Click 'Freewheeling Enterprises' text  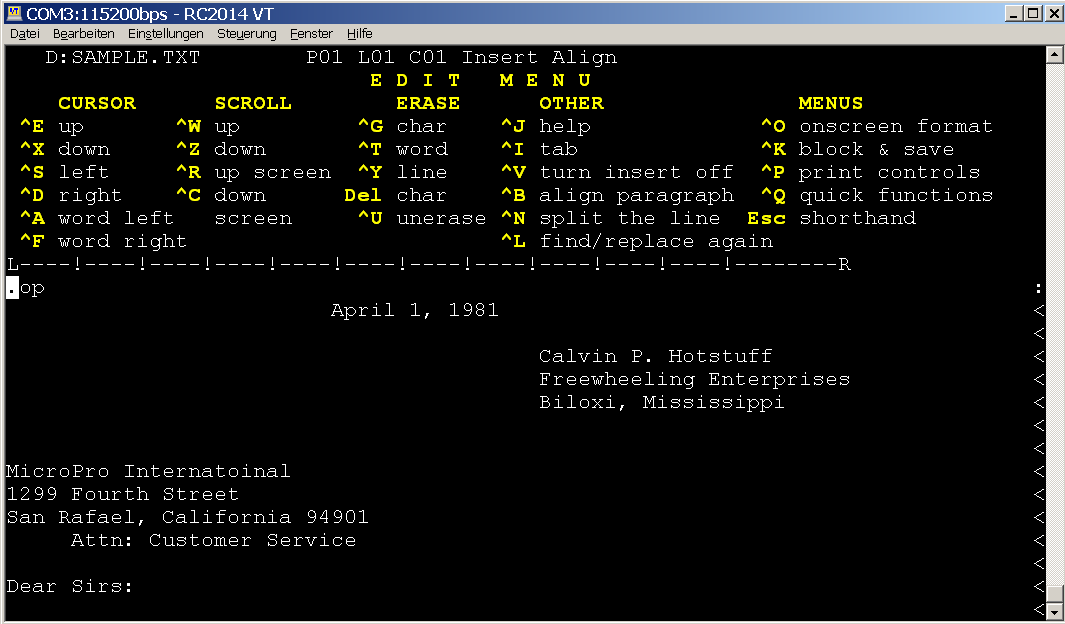695,379
